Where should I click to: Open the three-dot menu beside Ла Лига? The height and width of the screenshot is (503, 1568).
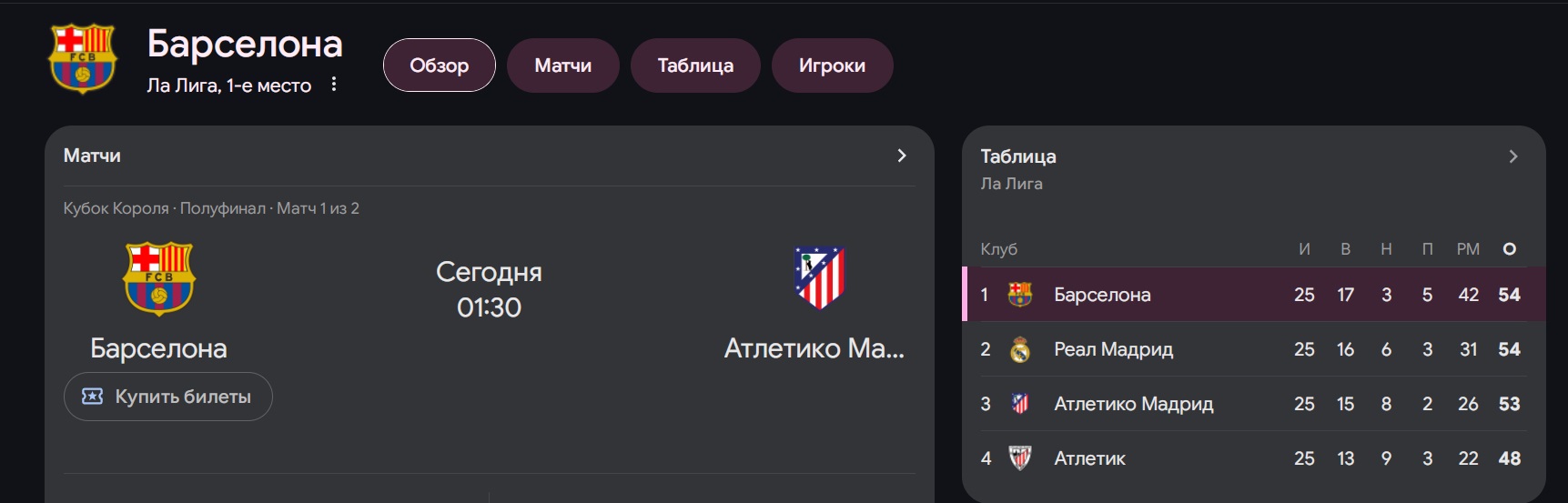(x=334, y=85)
